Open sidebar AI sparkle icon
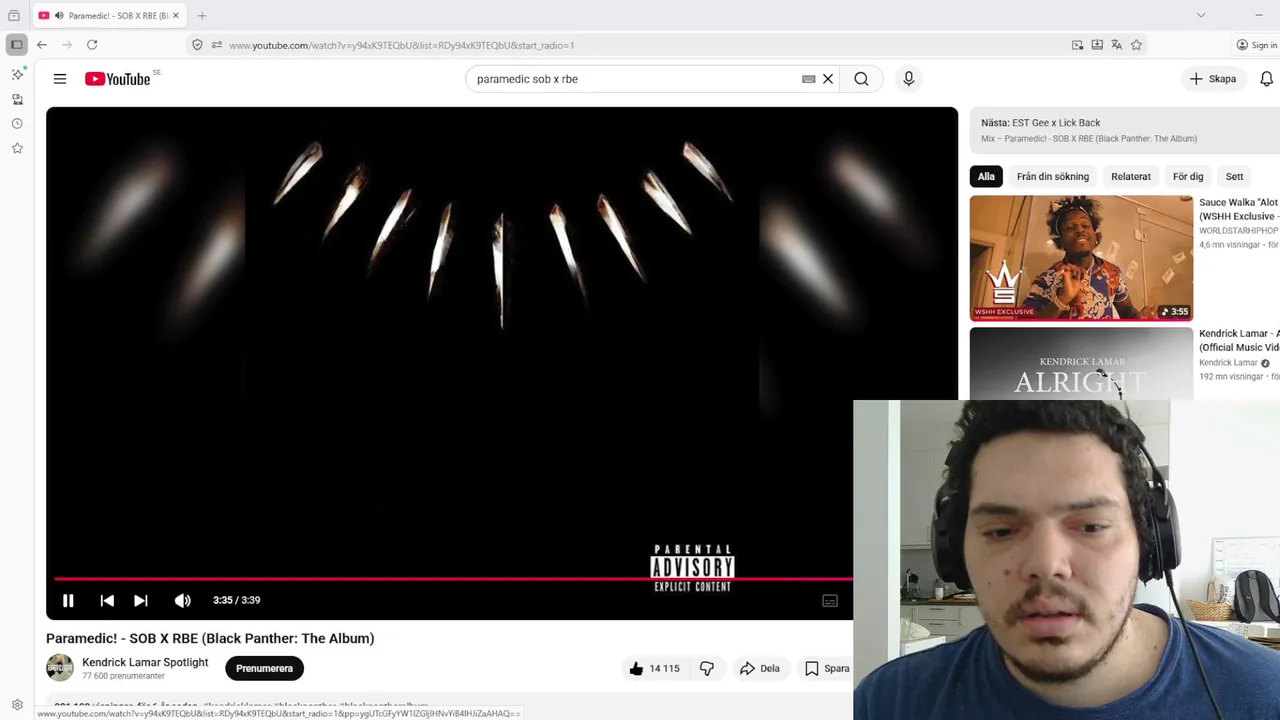Screen dimensions: 1280x720 click(17, 75)
